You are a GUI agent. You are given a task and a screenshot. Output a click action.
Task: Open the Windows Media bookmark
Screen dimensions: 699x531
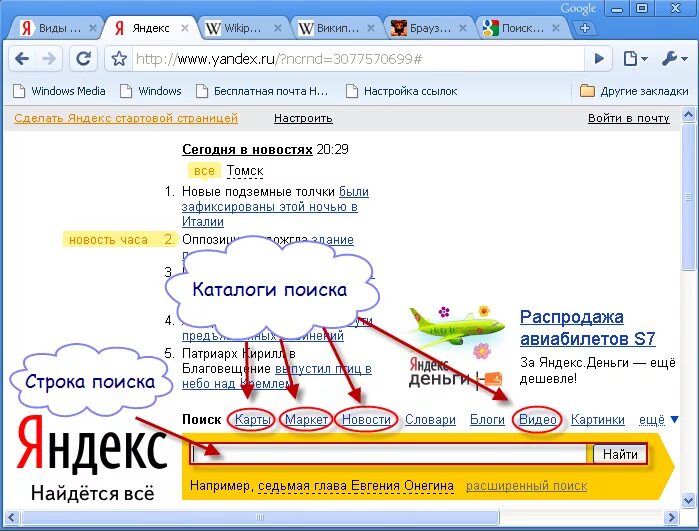click(59, 91)
